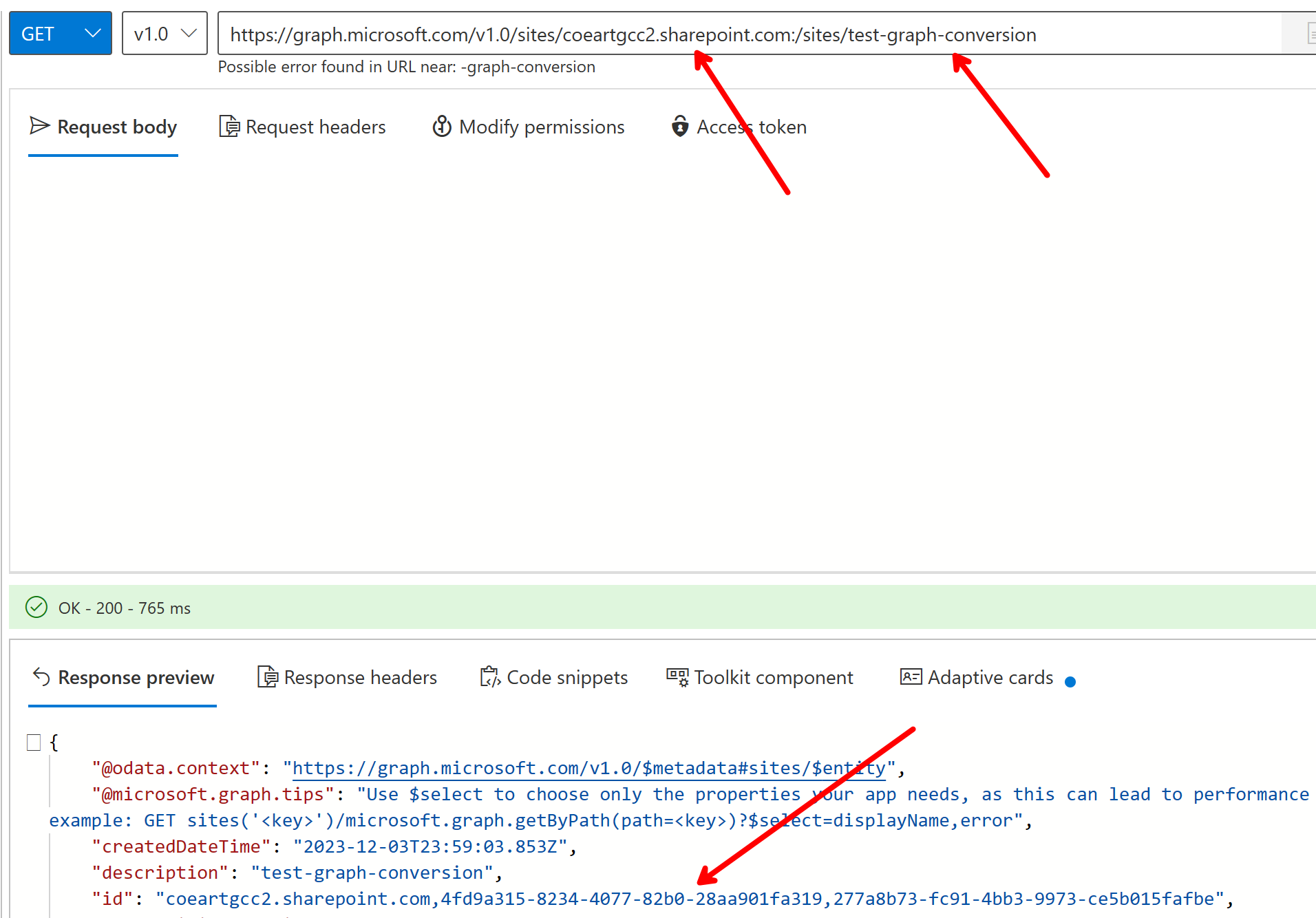1316x918 pixels.
Task: Click the id value starting coeartgcc2.sharepoint.com
Action: 690,899
